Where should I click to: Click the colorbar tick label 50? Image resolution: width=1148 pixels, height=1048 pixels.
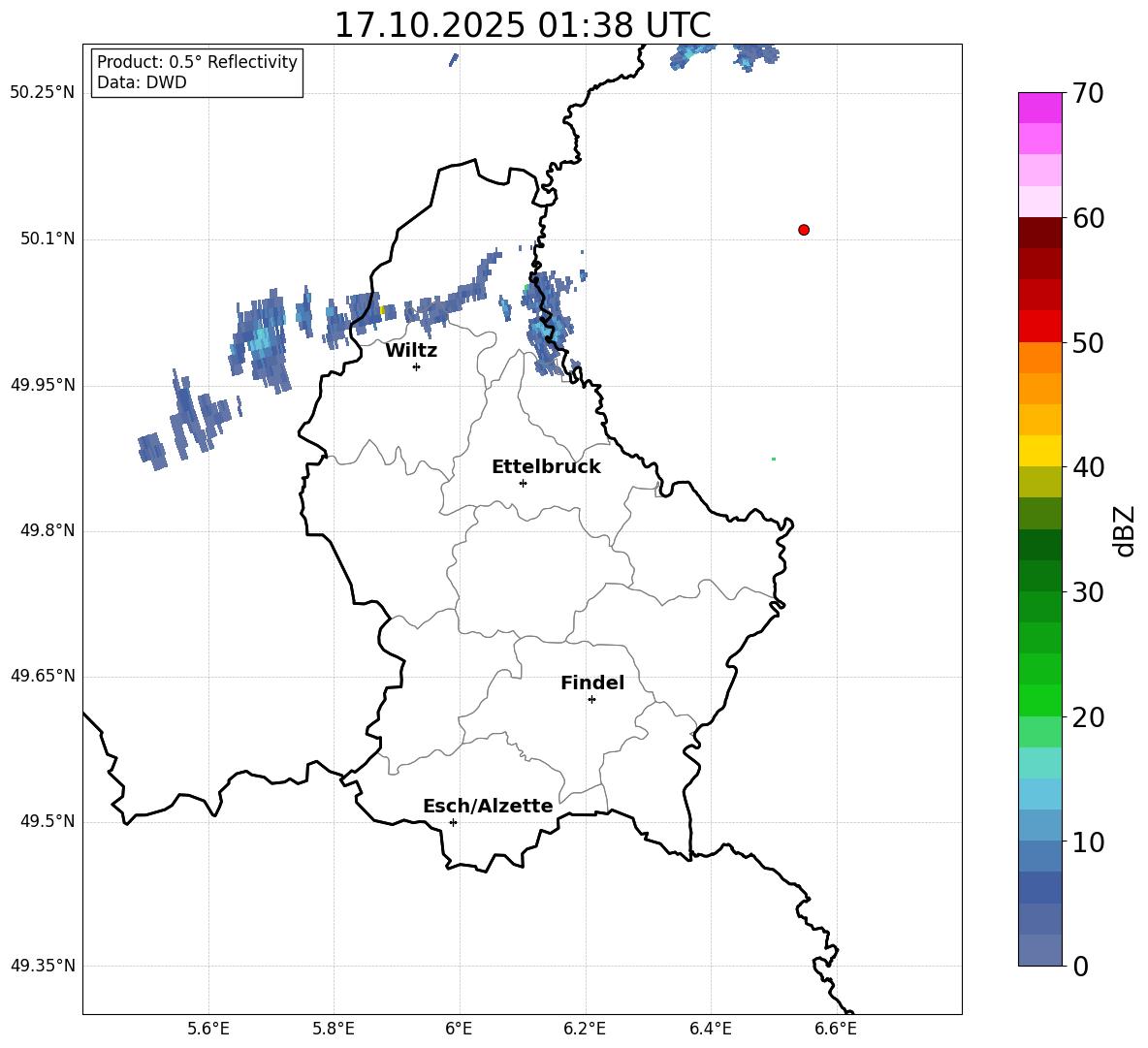click(x=1088, y=343)
